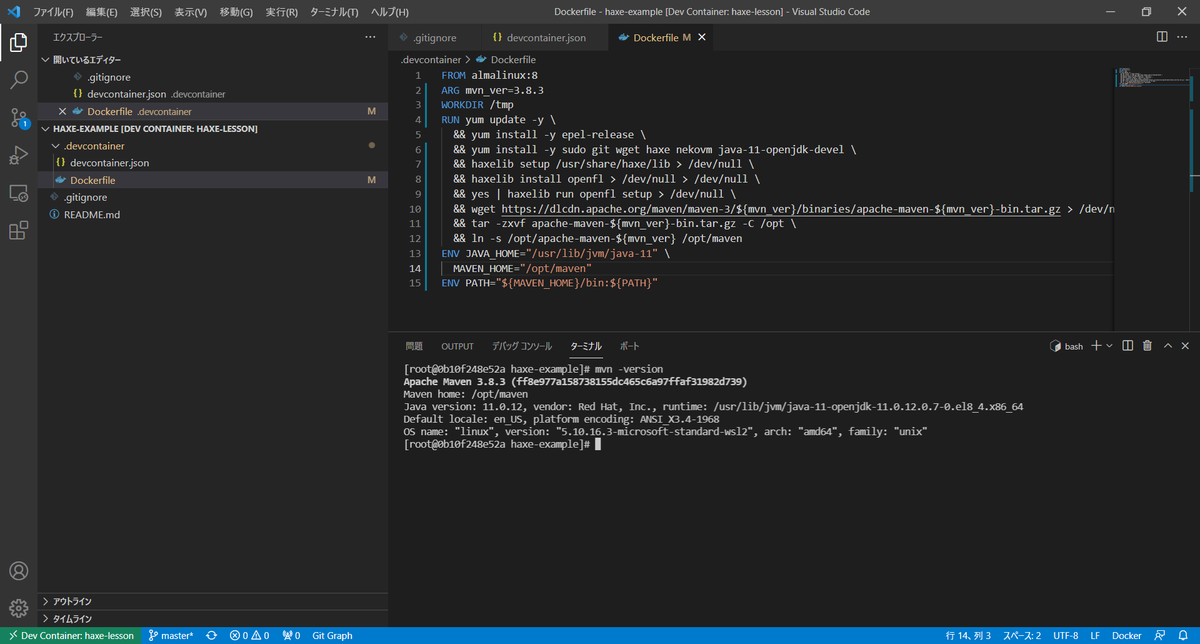The width and height of the screenshot is (1200, 644).
Task: Open the Remote Explorer icon in activity bar
Action: pyautogui.click(x=18, y=193)
